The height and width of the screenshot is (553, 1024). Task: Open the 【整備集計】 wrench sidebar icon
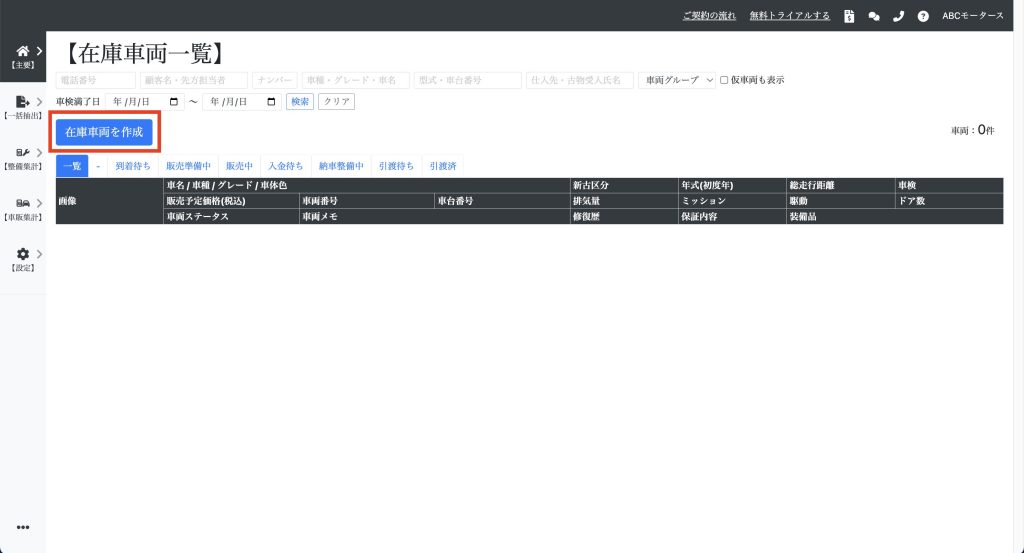pyautogui.click(x=22, y=152)
